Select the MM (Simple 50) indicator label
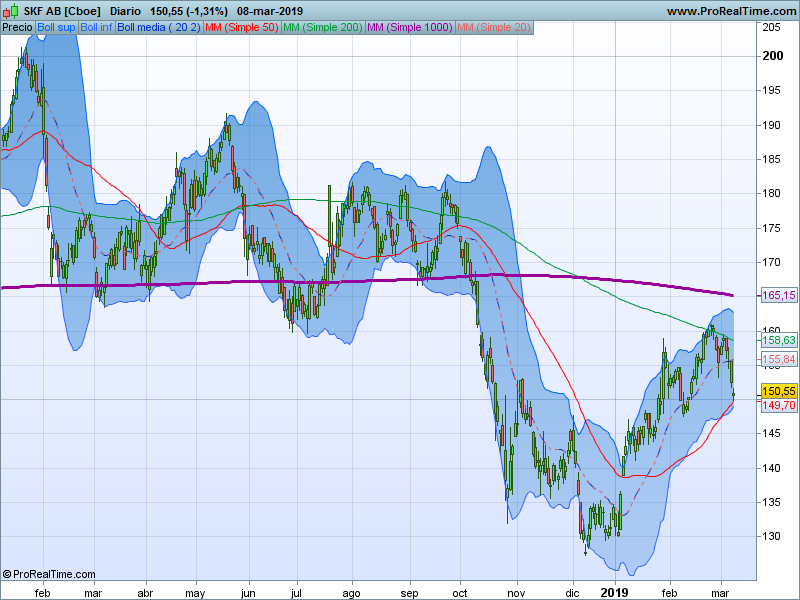 click(242, 28)
